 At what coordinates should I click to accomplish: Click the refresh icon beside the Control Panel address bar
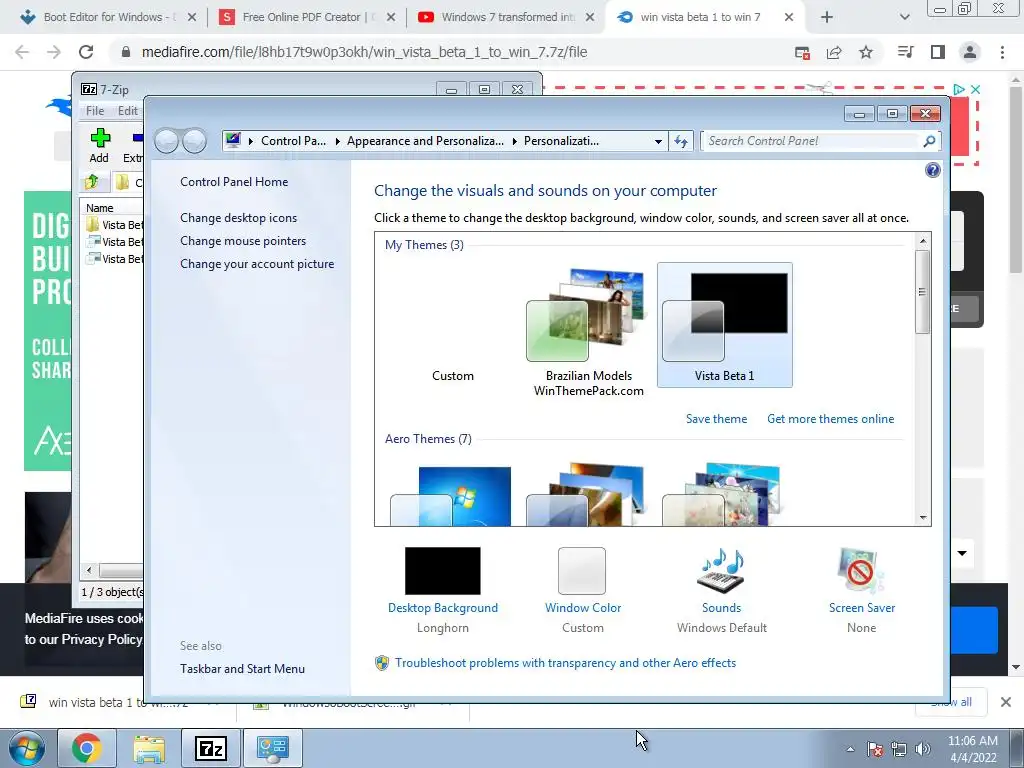(681, 141)
